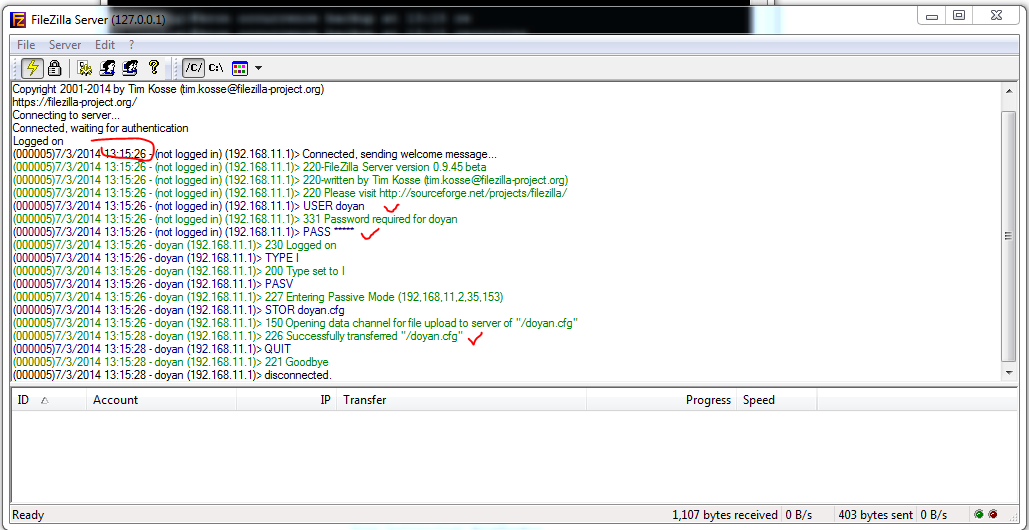Open server settings toolbar icon
Screen dimensions: 1029x530
click(84, 67)
